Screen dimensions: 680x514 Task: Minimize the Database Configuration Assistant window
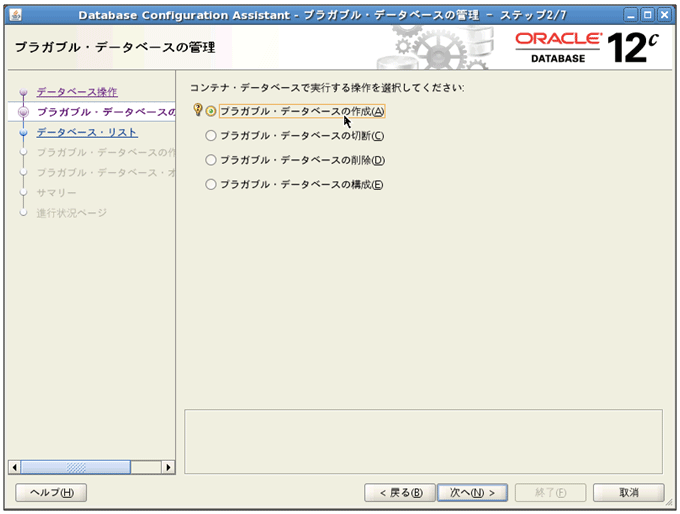click(631, 15)
